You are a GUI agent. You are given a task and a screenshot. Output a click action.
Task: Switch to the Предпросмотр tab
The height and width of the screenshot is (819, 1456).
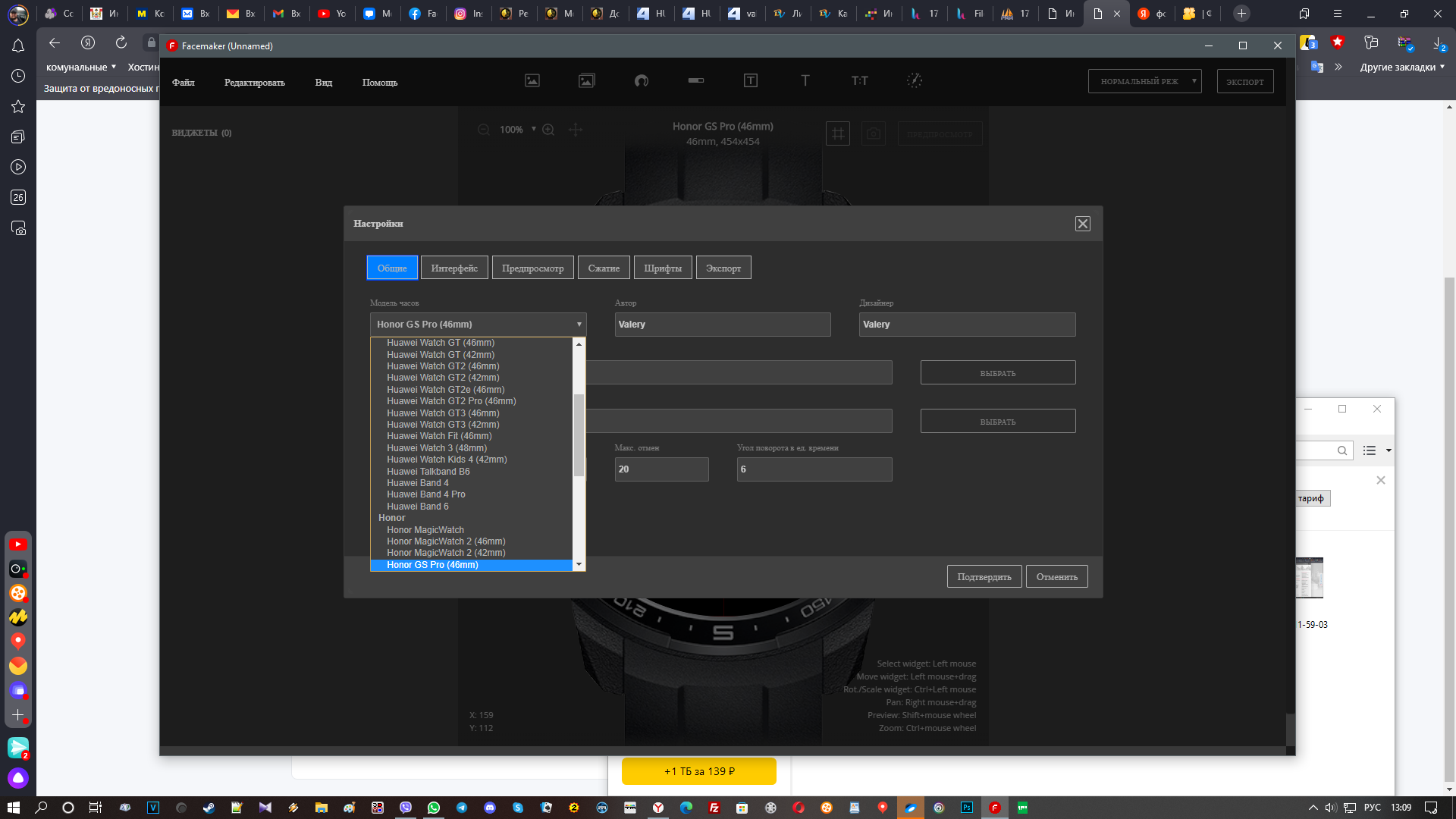coord(533,268)
